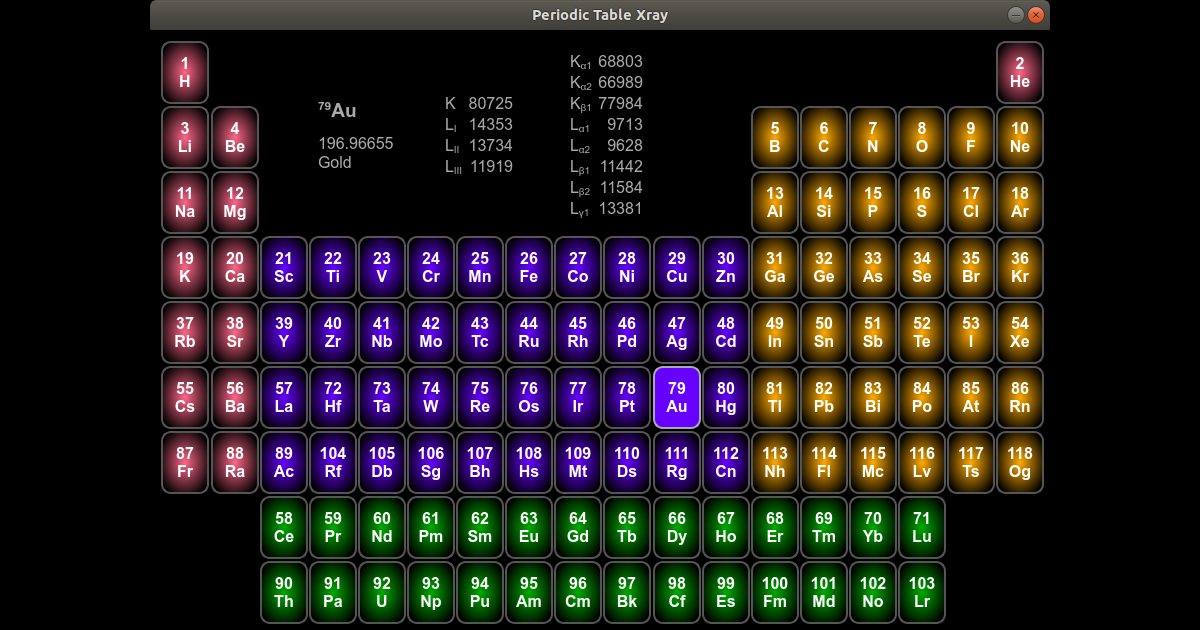Select the Carbon tile

(x=823, y=137)
